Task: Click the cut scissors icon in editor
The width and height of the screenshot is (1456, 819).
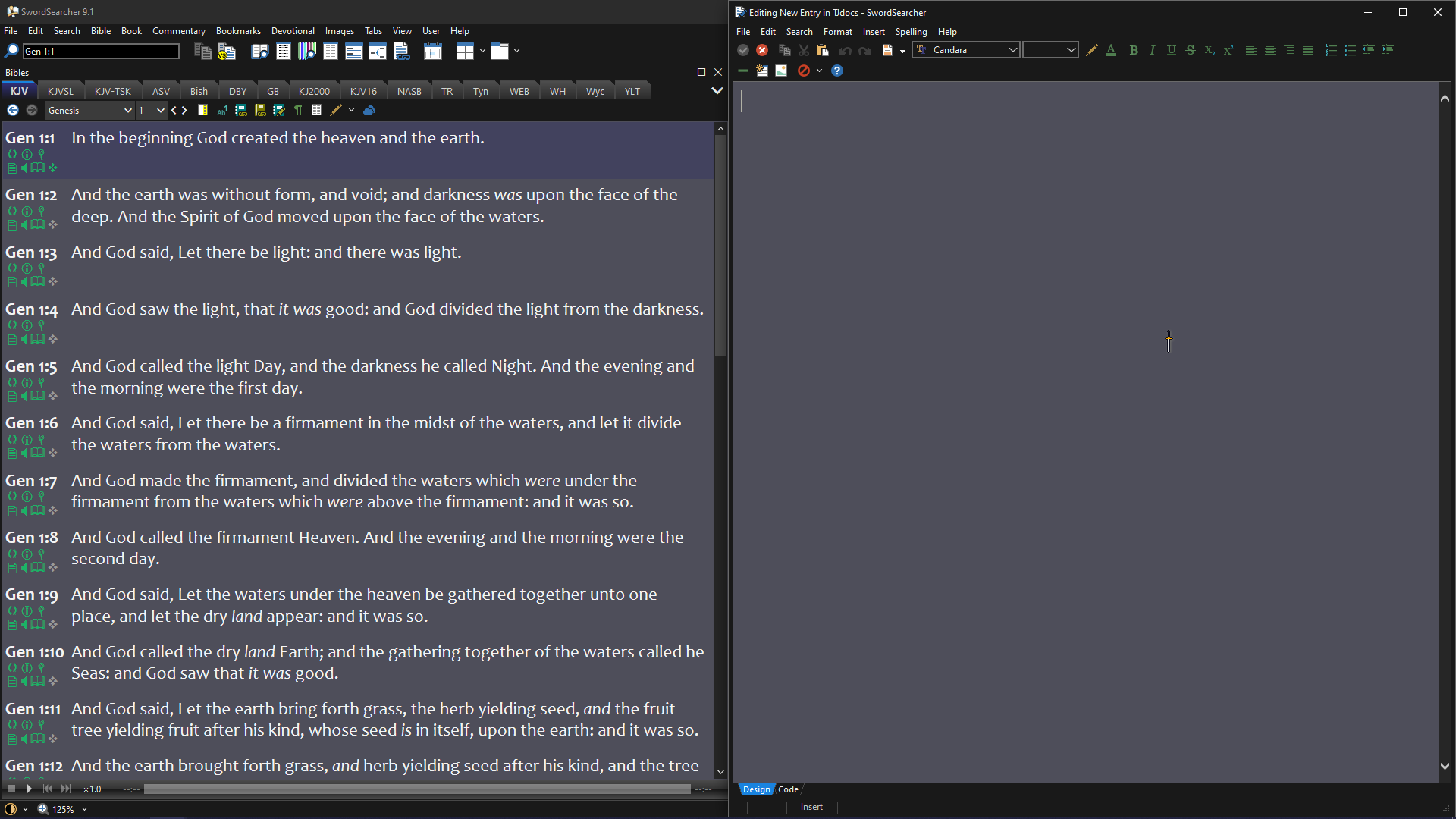Action: 804,50
